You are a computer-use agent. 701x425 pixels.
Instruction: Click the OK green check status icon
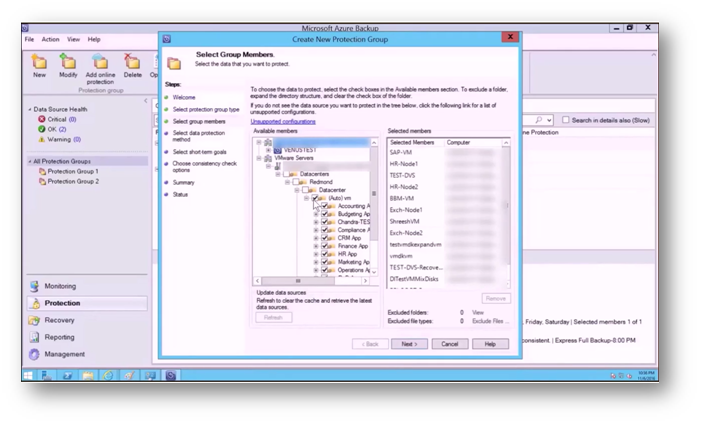coord(42,129)
